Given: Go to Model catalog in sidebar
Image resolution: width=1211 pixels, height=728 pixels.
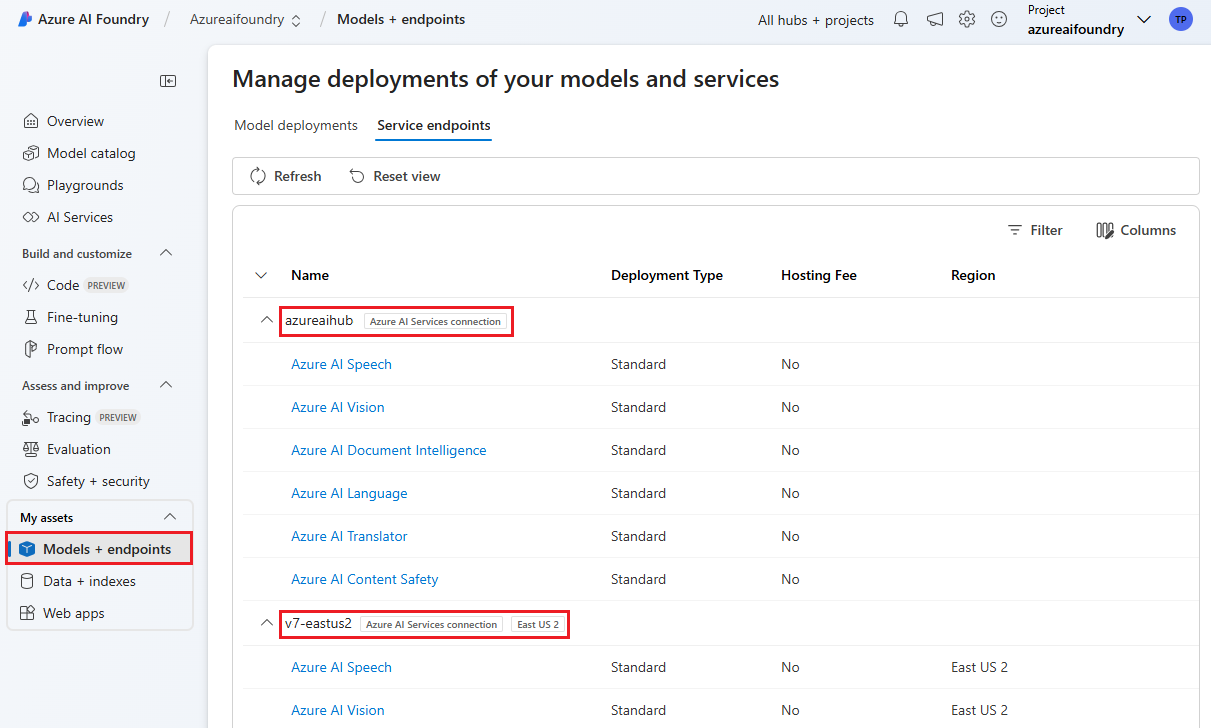Looking at the screenshot, I should (90, 153).
